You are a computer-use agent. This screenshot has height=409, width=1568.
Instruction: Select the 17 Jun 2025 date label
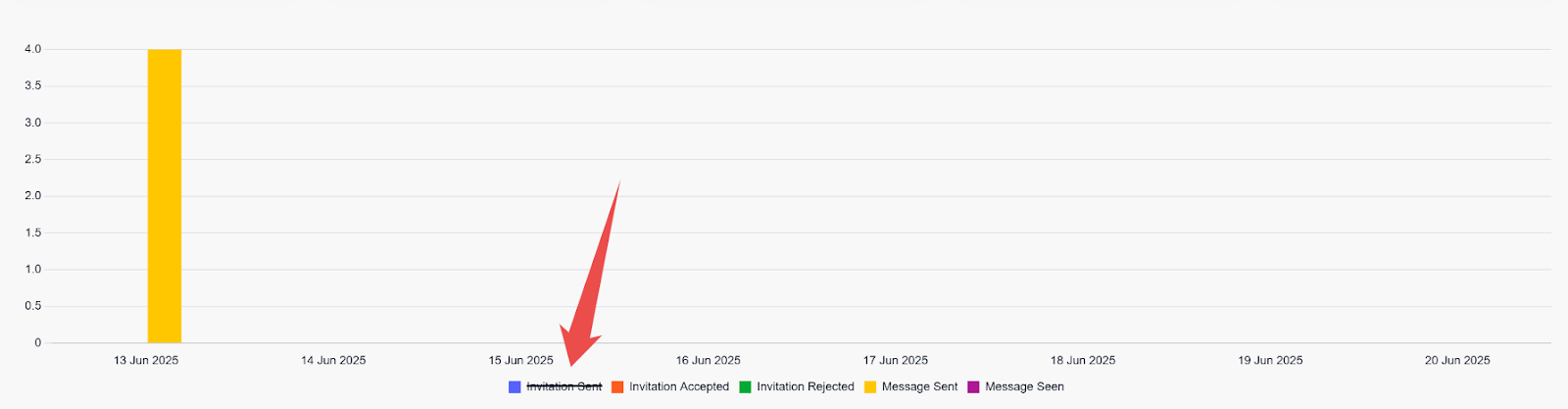click(x=895, y=360)
